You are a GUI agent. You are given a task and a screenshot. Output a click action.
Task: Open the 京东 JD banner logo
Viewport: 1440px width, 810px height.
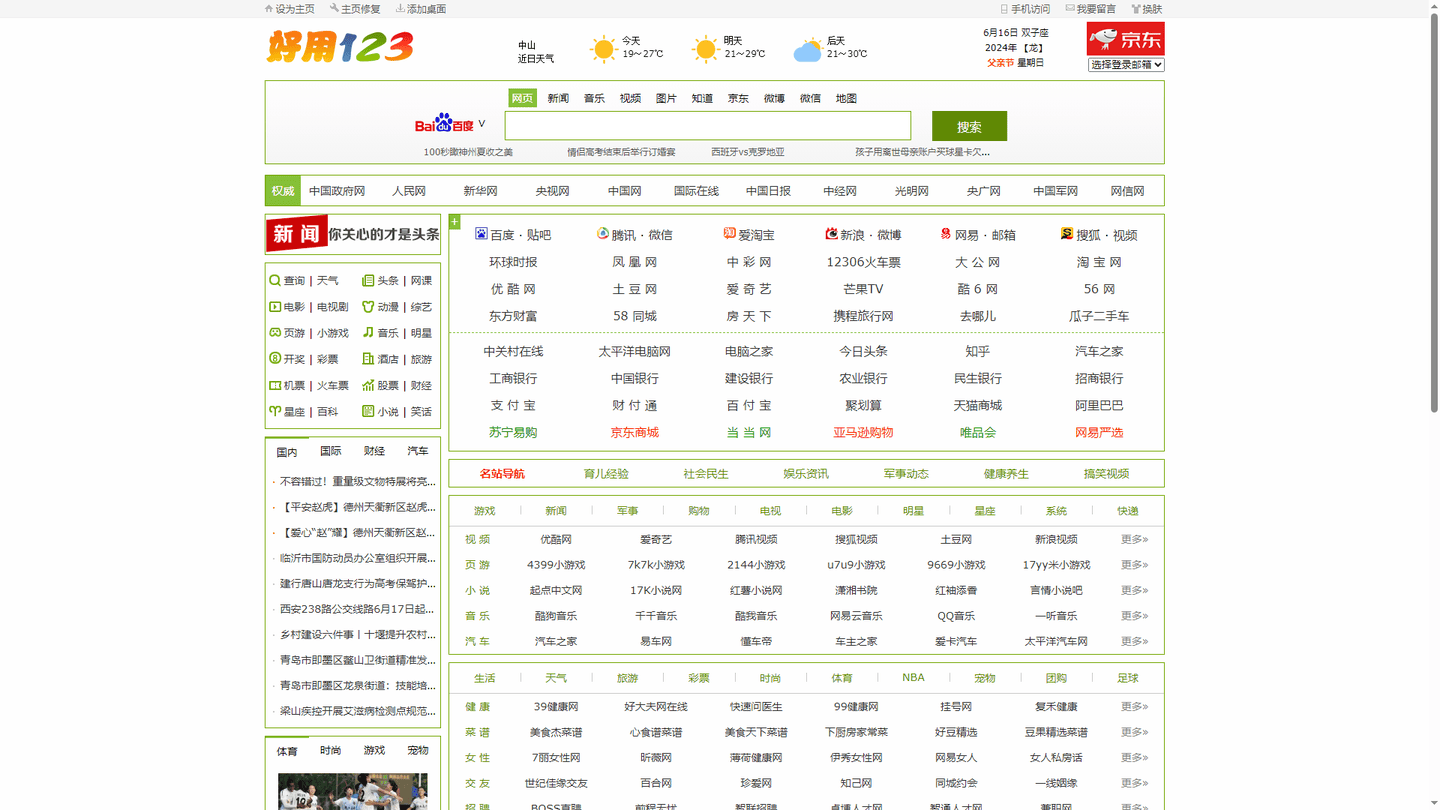(1125, 39)
